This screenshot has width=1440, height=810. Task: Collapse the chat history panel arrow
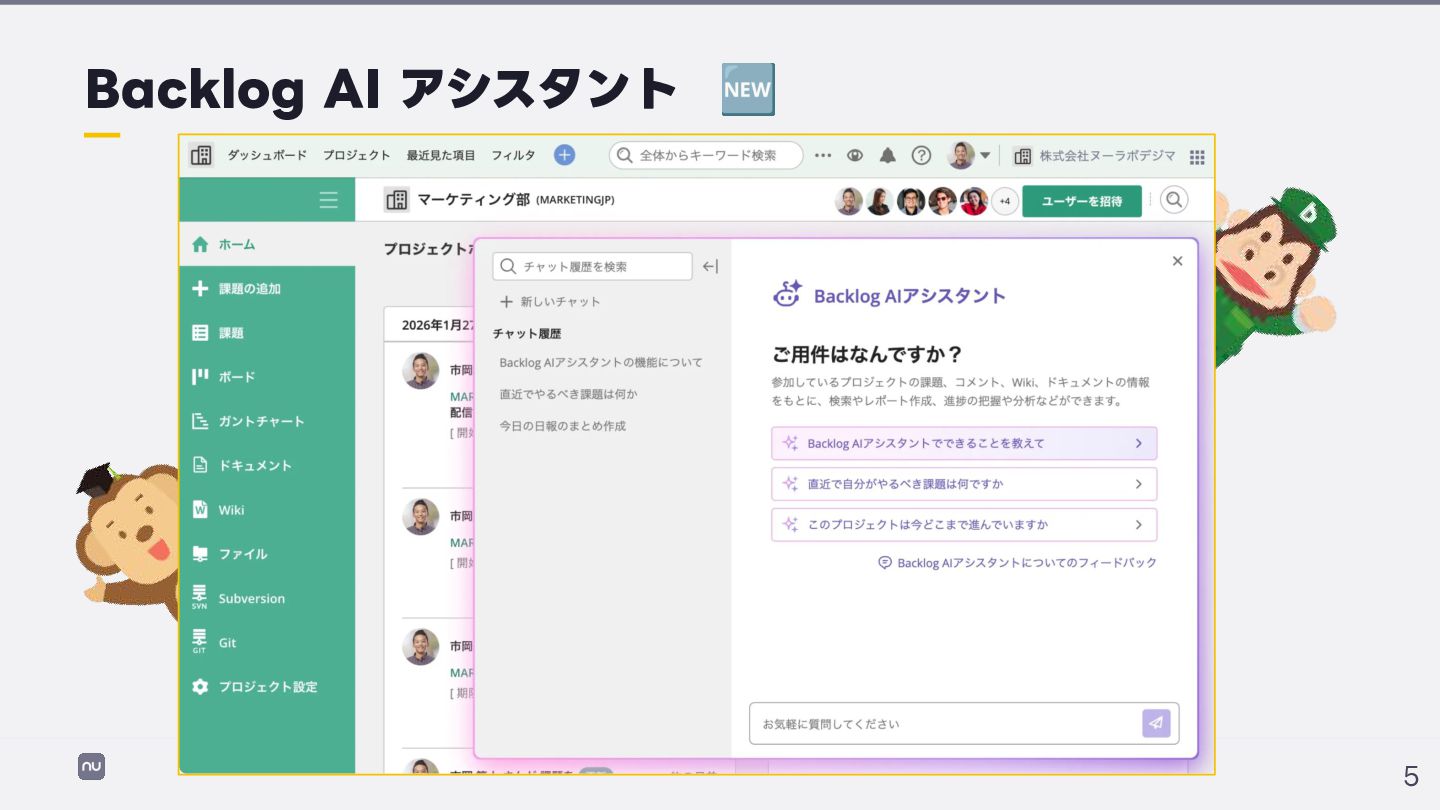tap(710, 266)
